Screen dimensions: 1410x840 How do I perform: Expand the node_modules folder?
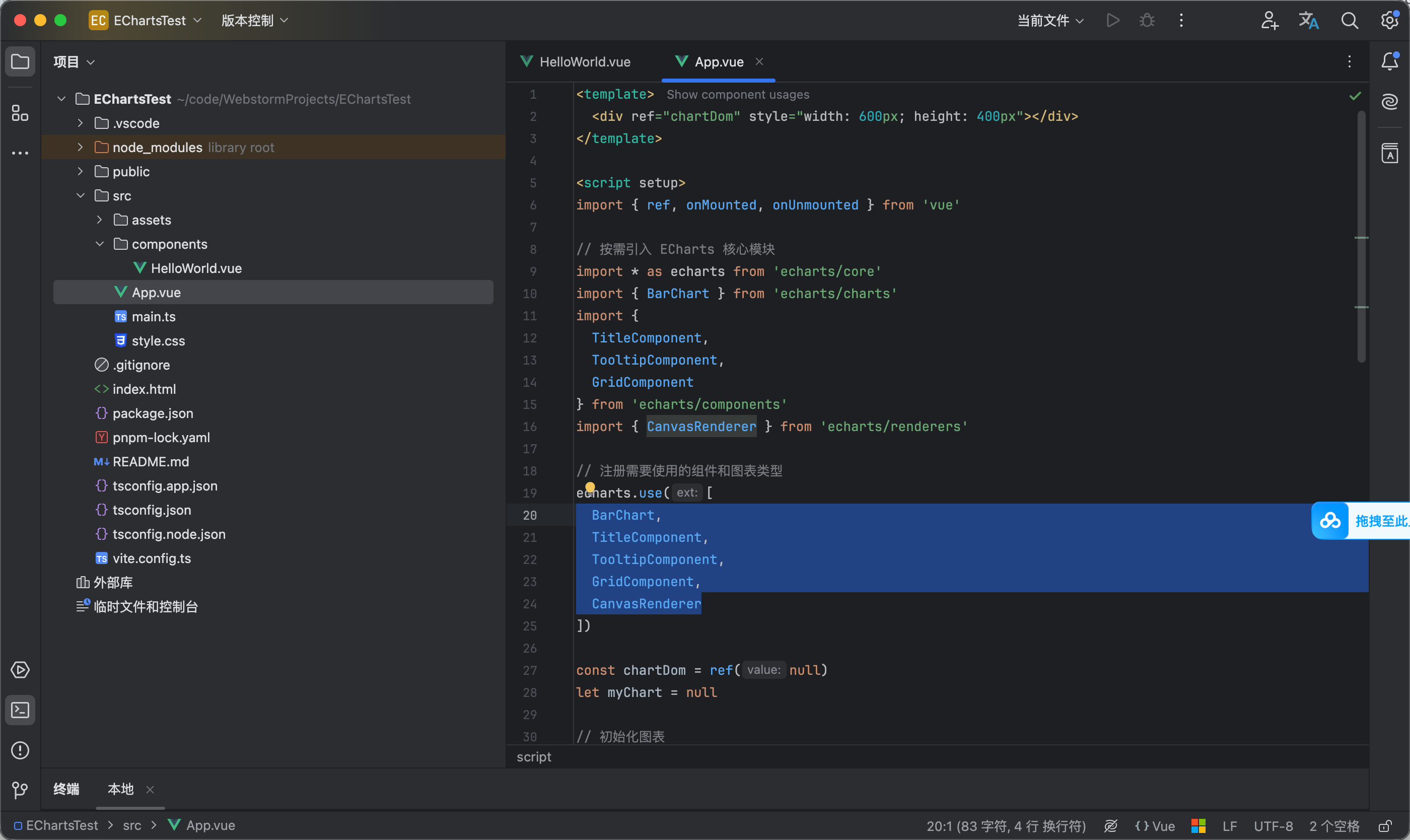[x=81, y=147]
